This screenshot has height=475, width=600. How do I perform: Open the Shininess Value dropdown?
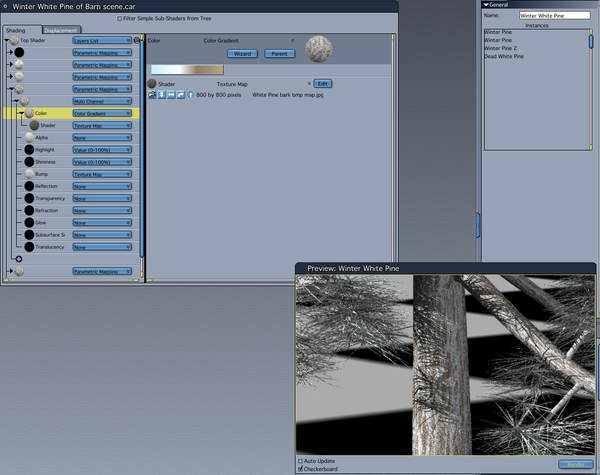click(x=102, y=162)
